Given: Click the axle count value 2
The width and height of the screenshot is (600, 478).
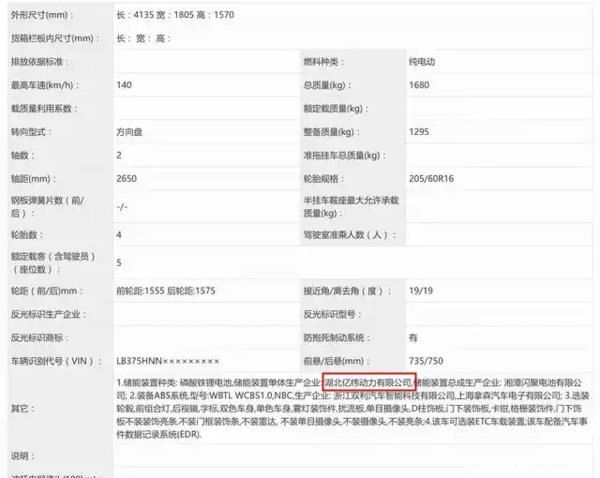Looking at the screenshot, I should click(x=119, y=155).
